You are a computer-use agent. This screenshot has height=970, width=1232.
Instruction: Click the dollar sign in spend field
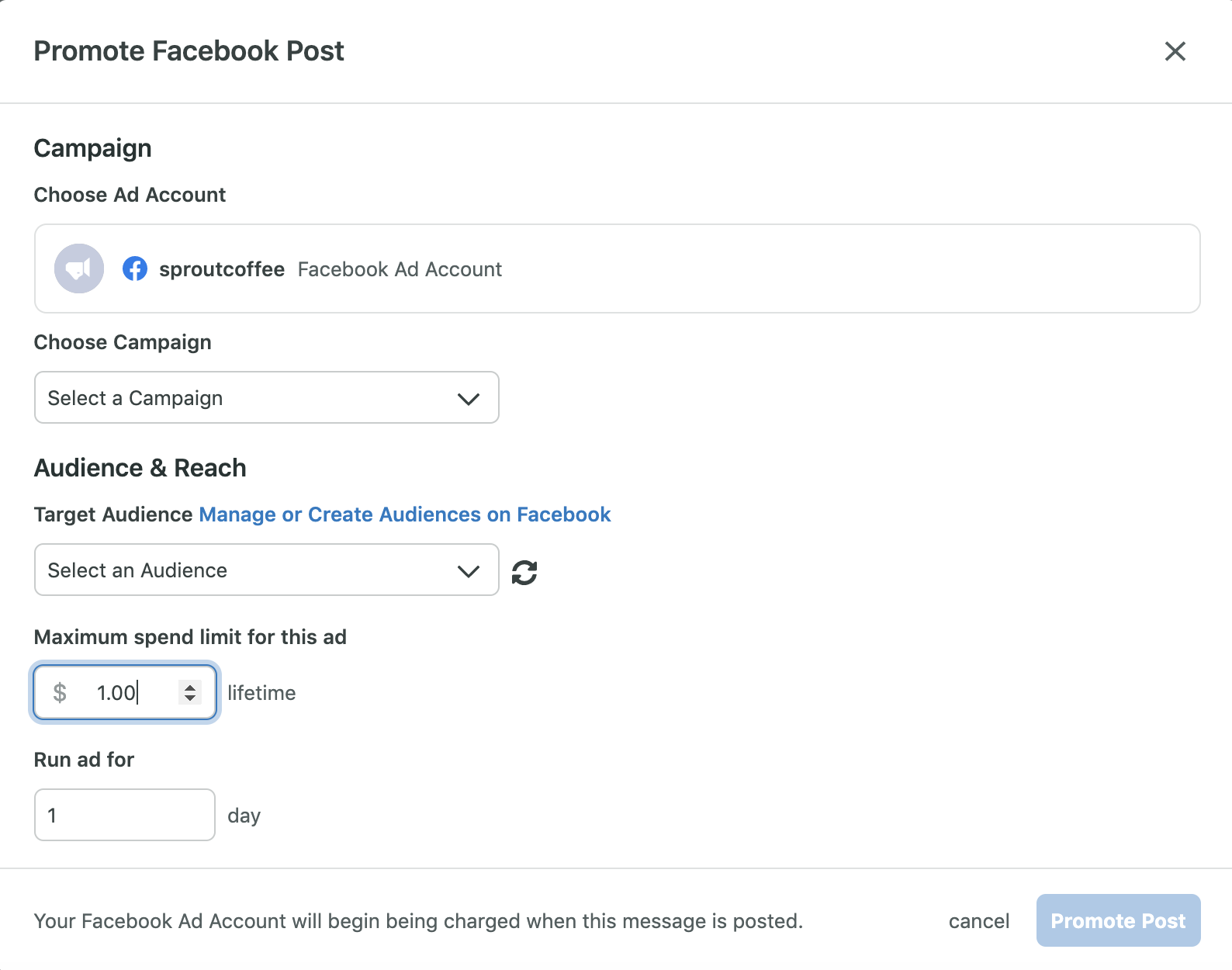[x=60, y=692]
